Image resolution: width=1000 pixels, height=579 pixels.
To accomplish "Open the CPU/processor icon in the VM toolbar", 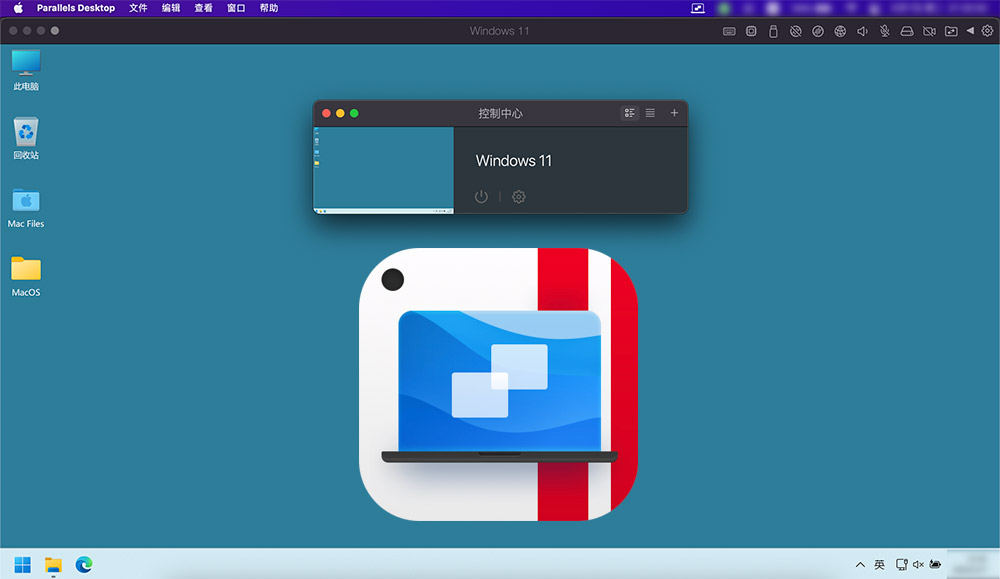I will pyautogui.click(x=751, y=31).
